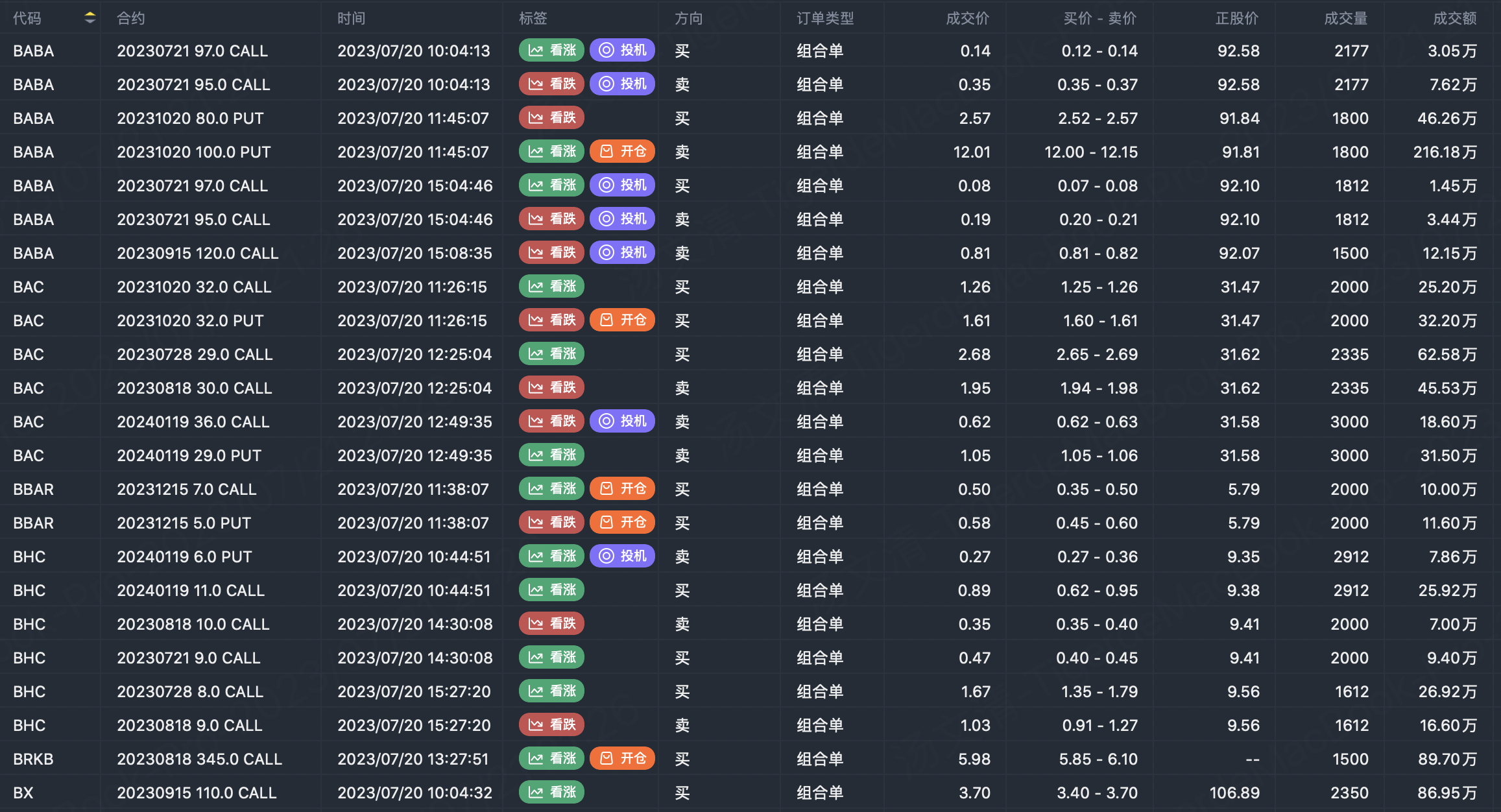The image size is (1501, 812).
Task: Click 看跌 tag on BBAR 5.0 PUT row
Action: pyautogui.click(x=551, y=523)
